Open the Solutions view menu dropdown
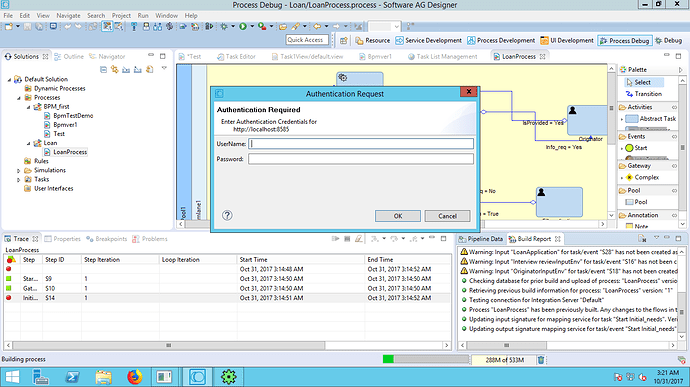This screenshot has width=690, height=387. tap(164, 69)
